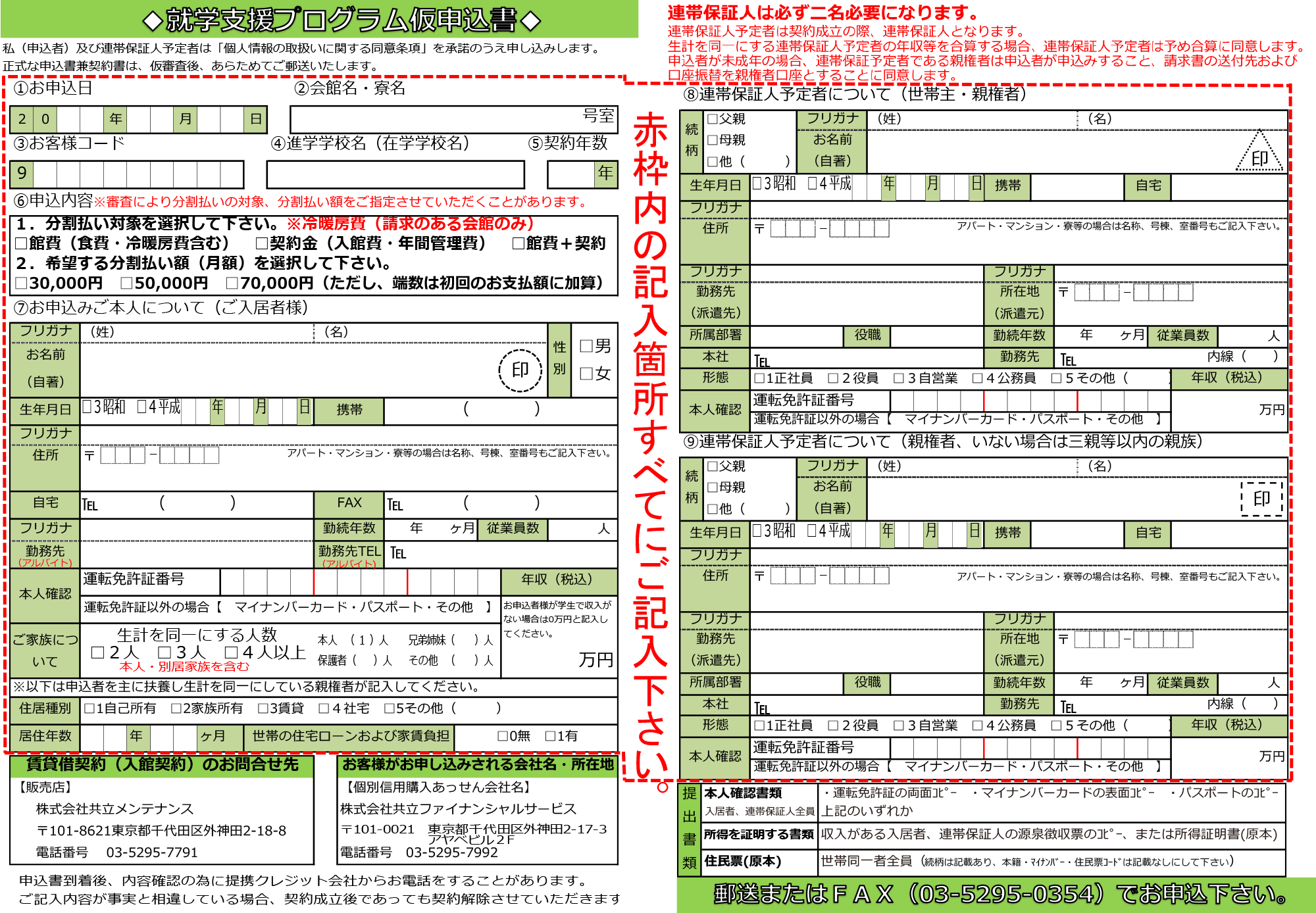Check 4平成 era in applicant birthdate

click(x=141, y=407)
